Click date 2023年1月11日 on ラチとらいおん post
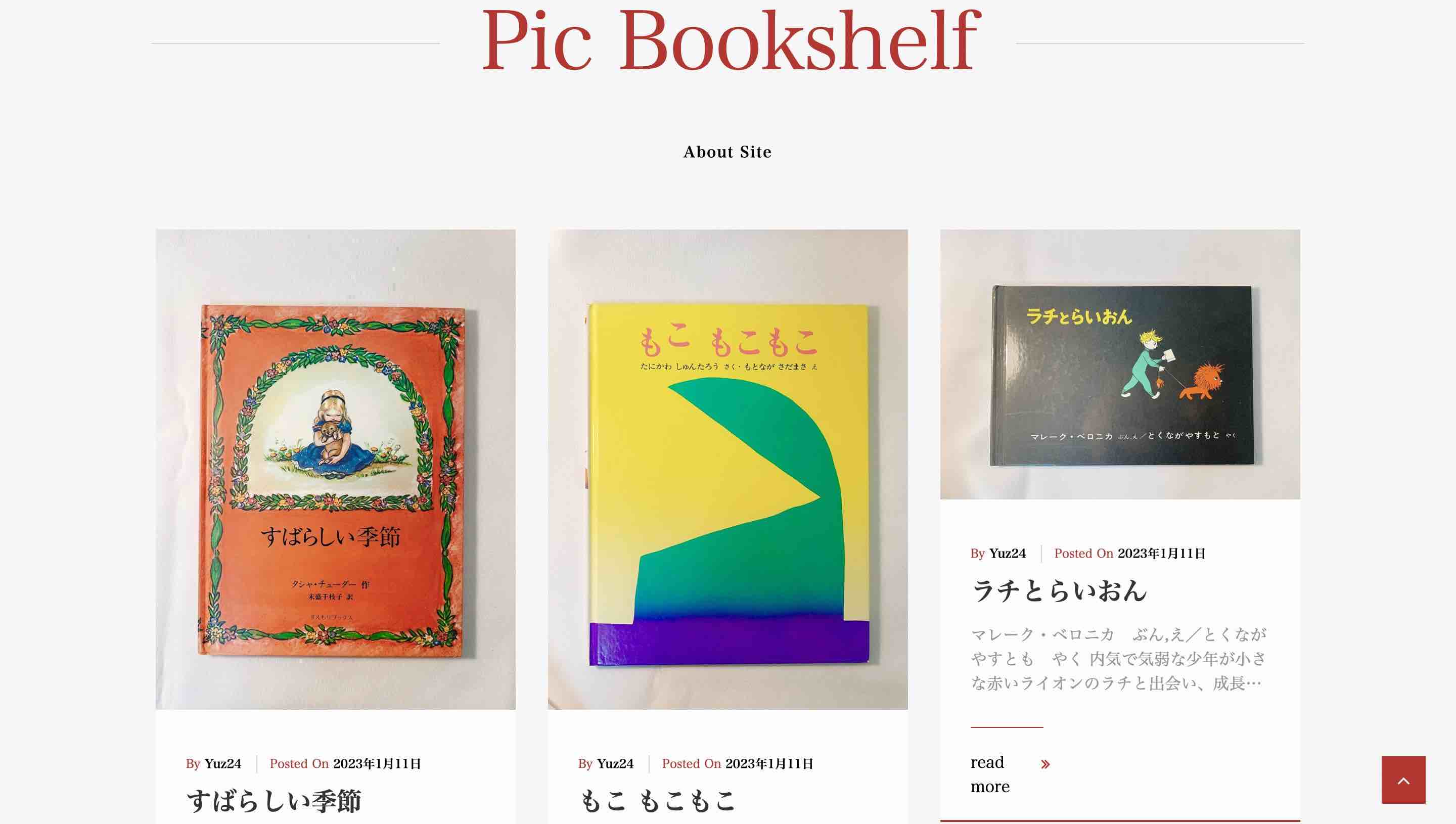Screen dimensions: 1456x824 [x=1161, y=554]
